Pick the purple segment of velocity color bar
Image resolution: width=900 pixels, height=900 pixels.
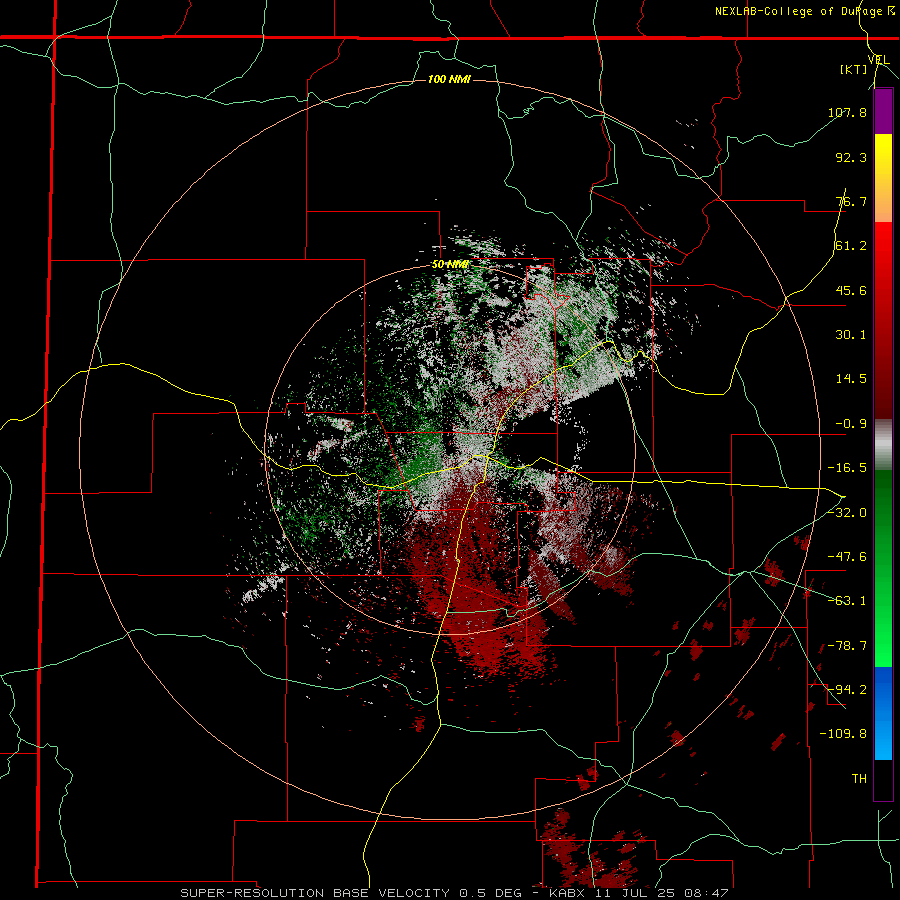tap(883, 111)
